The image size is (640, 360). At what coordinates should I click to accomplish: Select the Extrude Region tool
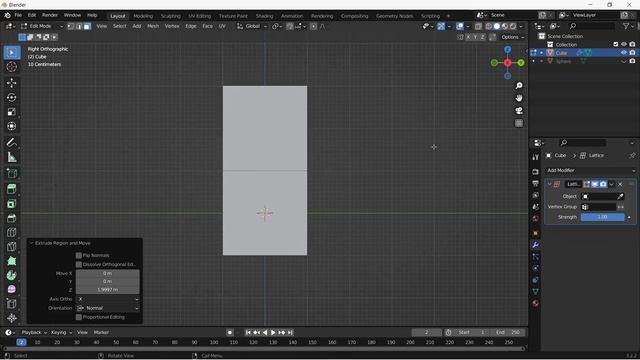click(x=11, y=189)
